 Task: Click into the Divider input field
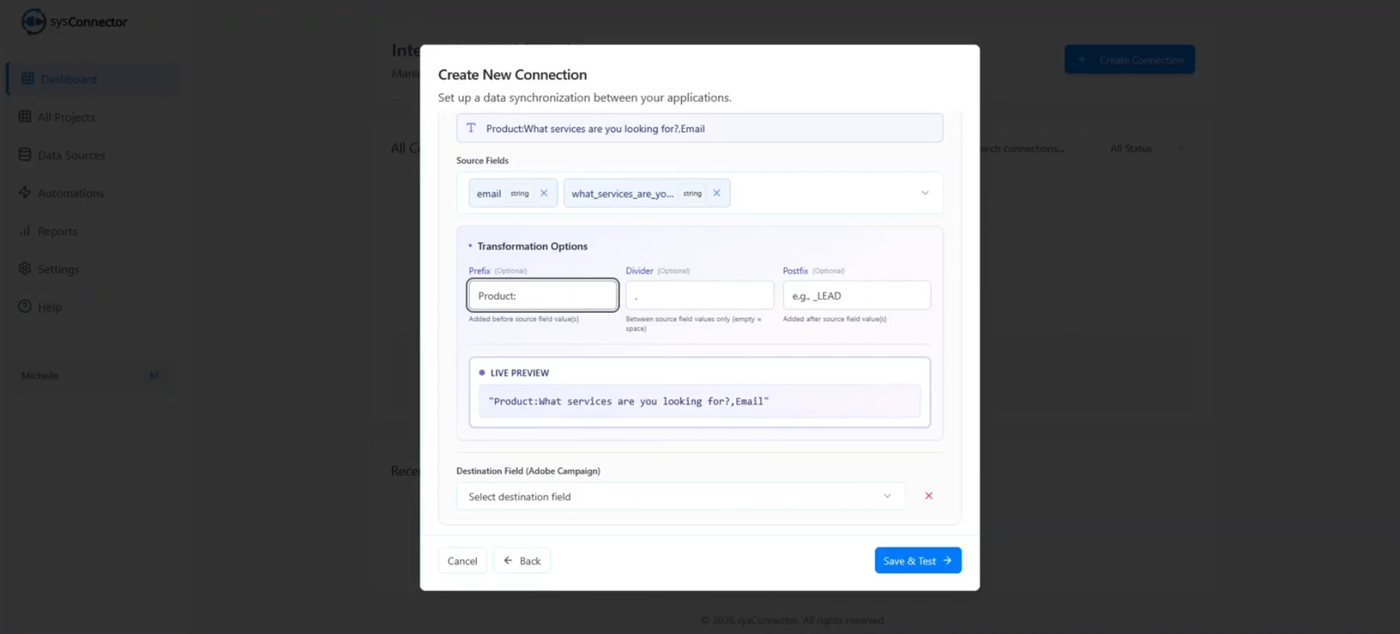pos(699,296)
